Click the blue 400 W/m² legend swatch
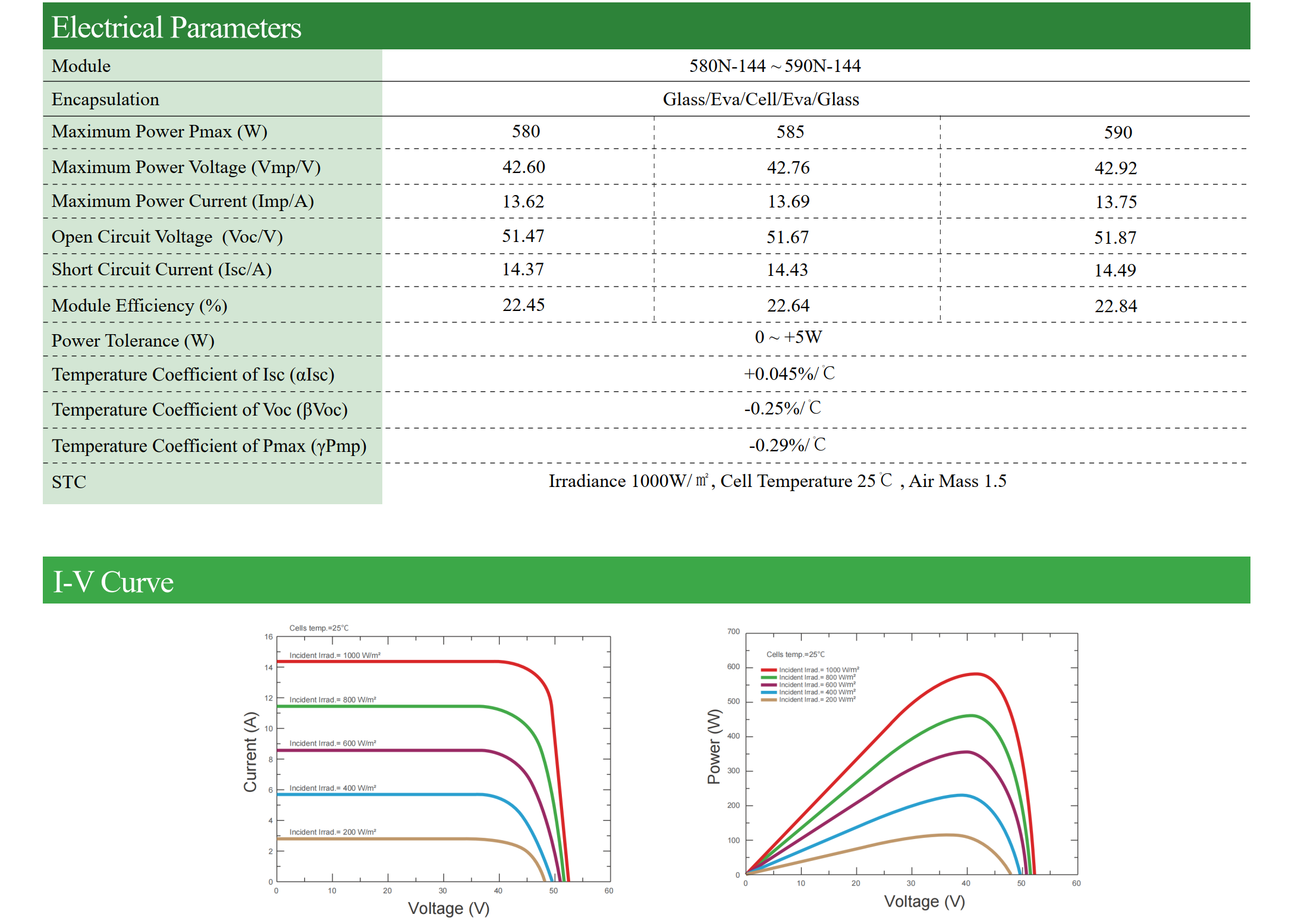The image size is (1301, 924). pos(769,692)
